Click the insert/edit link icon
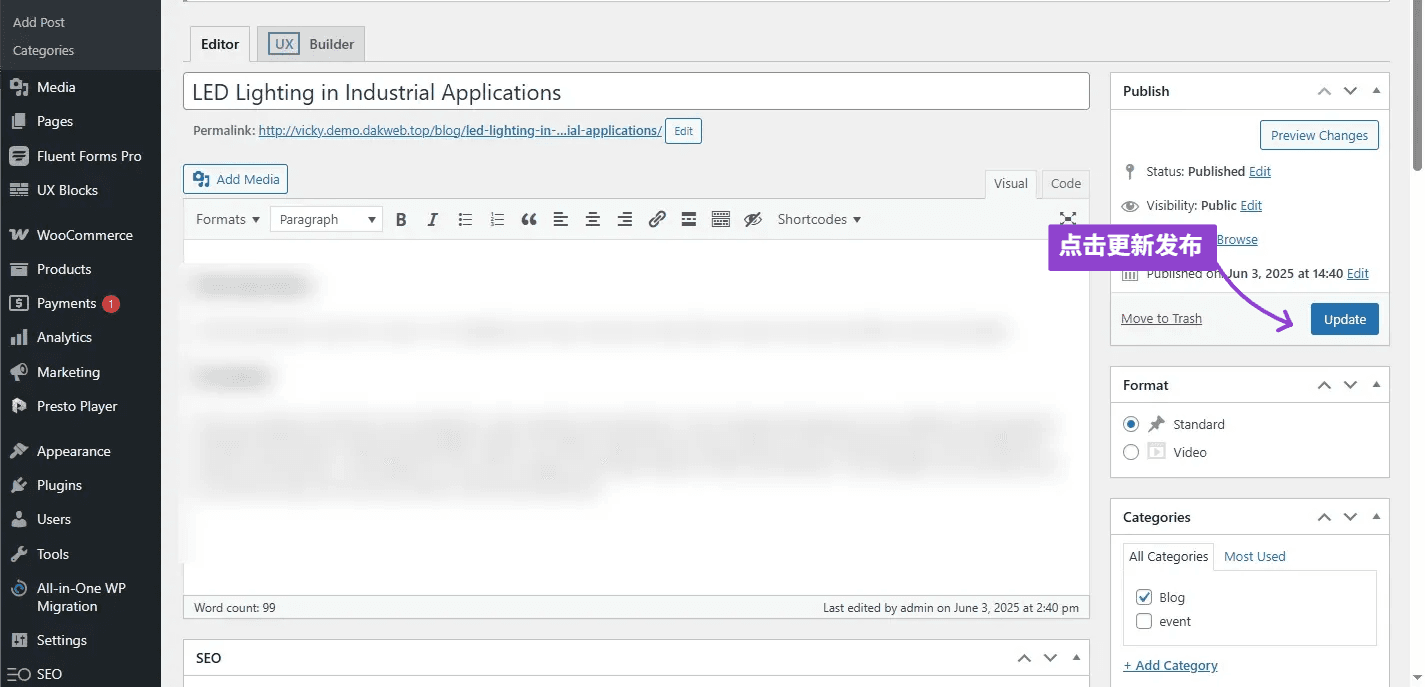 pos(657,220)
